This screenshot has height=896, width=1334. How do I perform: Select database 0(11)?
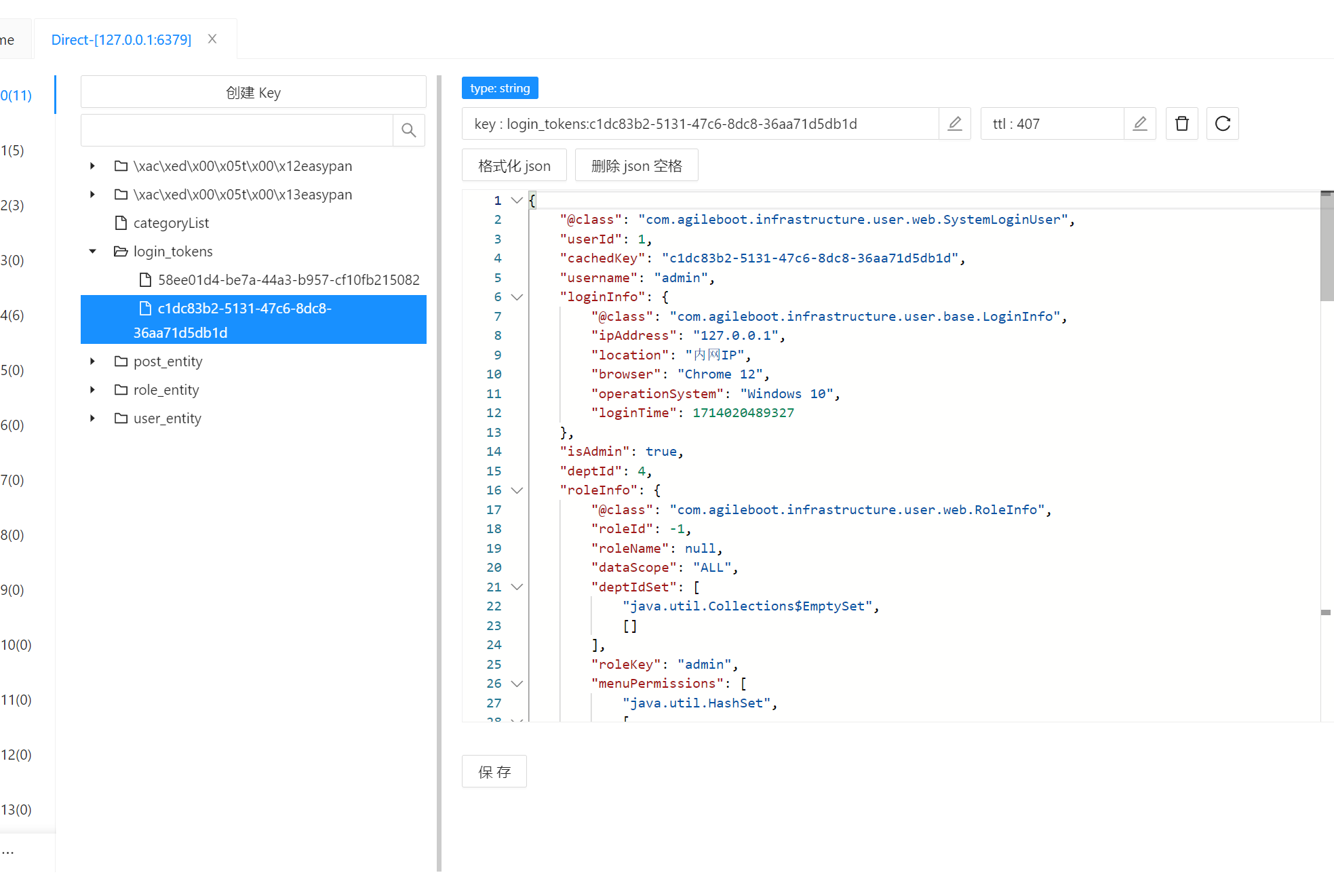[16, 95]
